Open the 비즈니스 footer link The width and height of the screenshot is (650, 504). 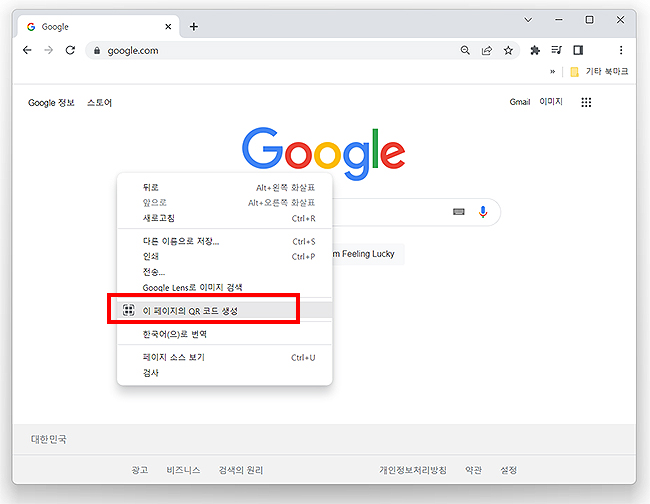[183, 470]
